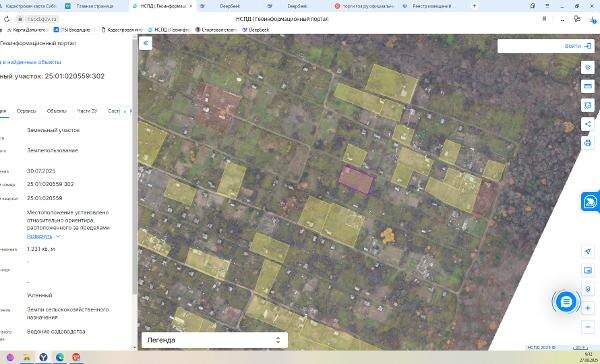600x364 pixels.
Task: Zoom out with the minus button
Action: point(588,326)
